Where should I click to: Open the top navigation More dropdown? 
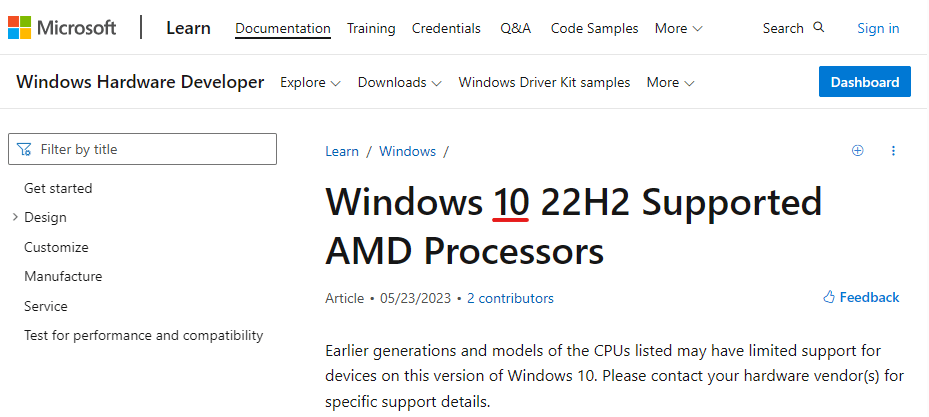coord(678,28)
